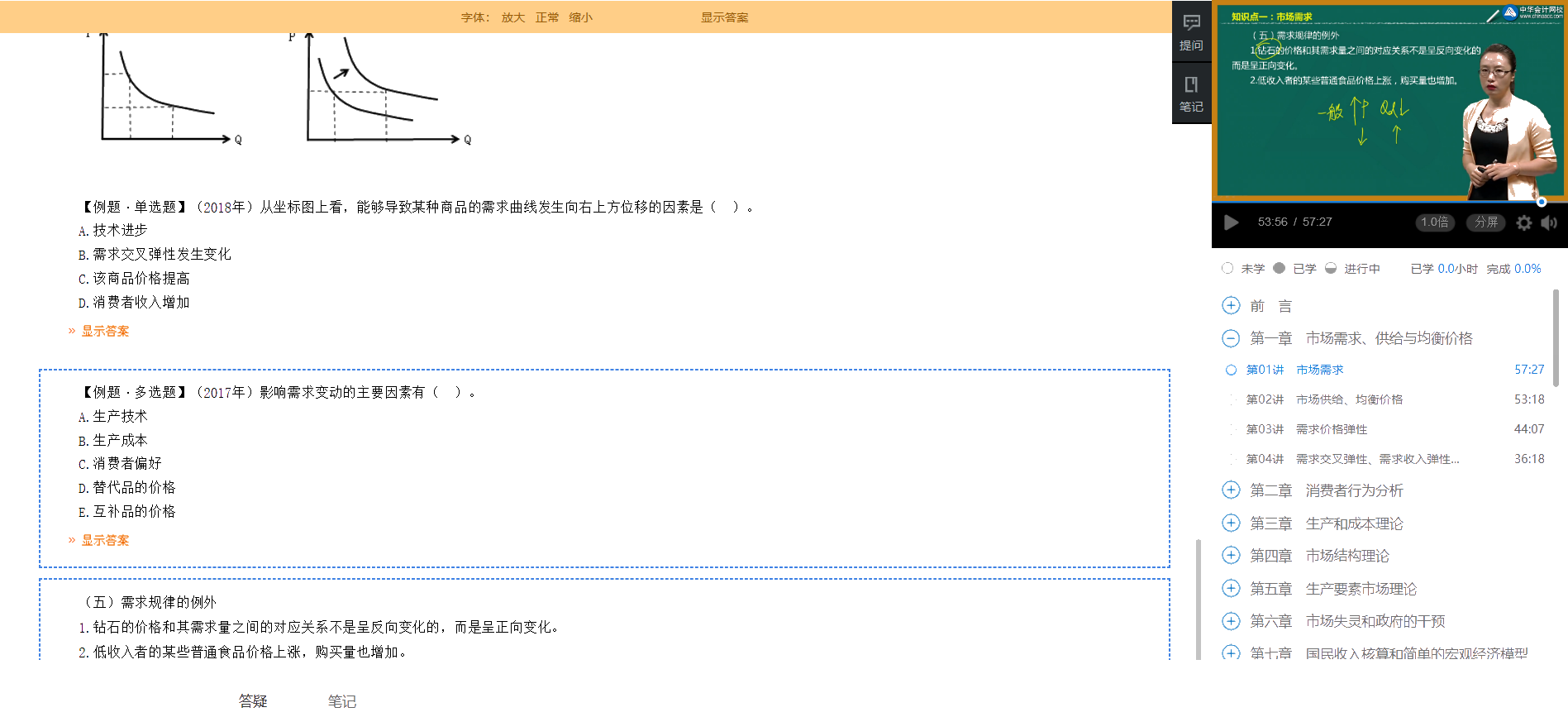
Task: Click the pencil icon on video
Action: pyautogui.click(x=1493, y=16)
